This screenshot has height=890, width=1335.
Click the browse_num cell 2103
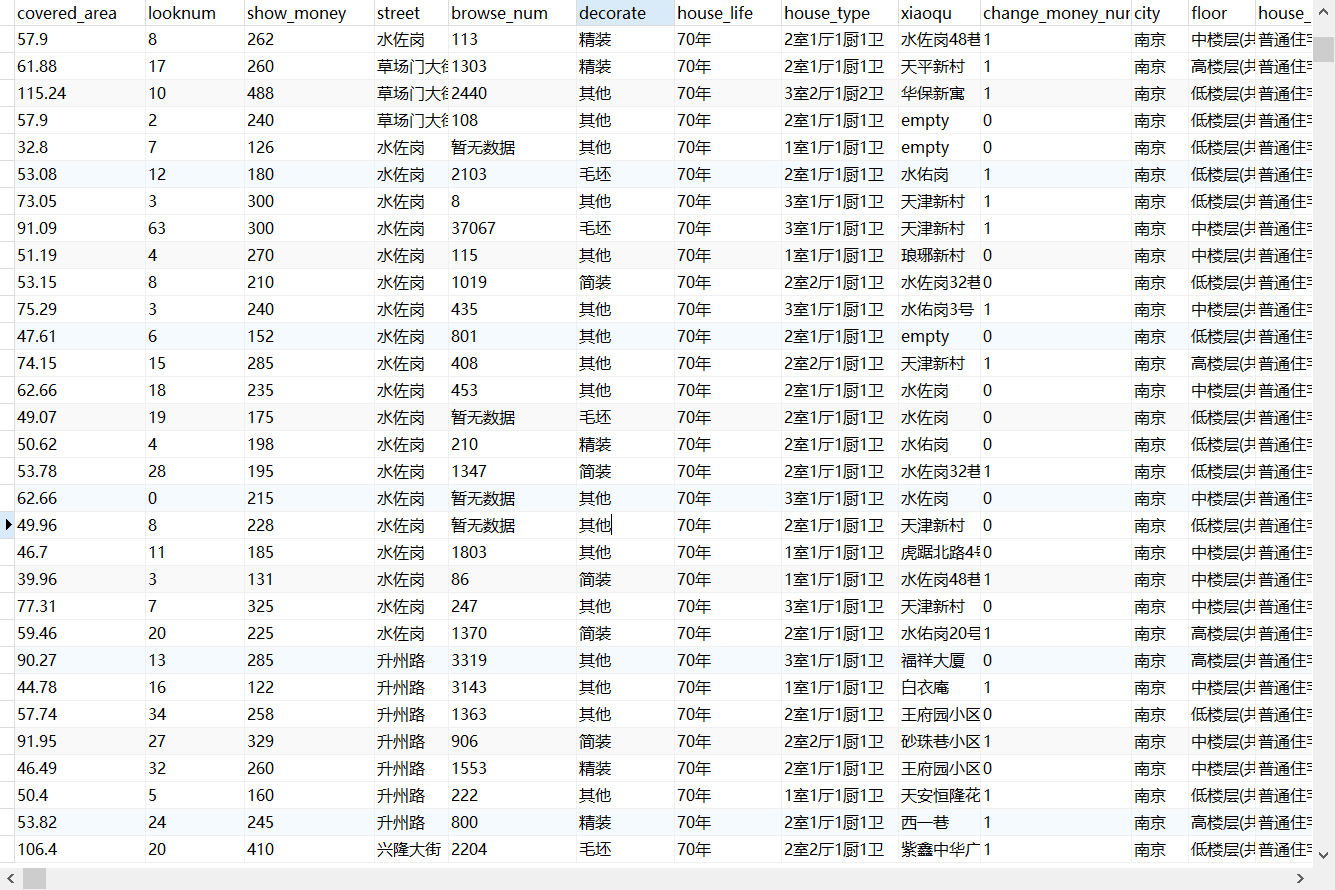(x=512, y=174)
